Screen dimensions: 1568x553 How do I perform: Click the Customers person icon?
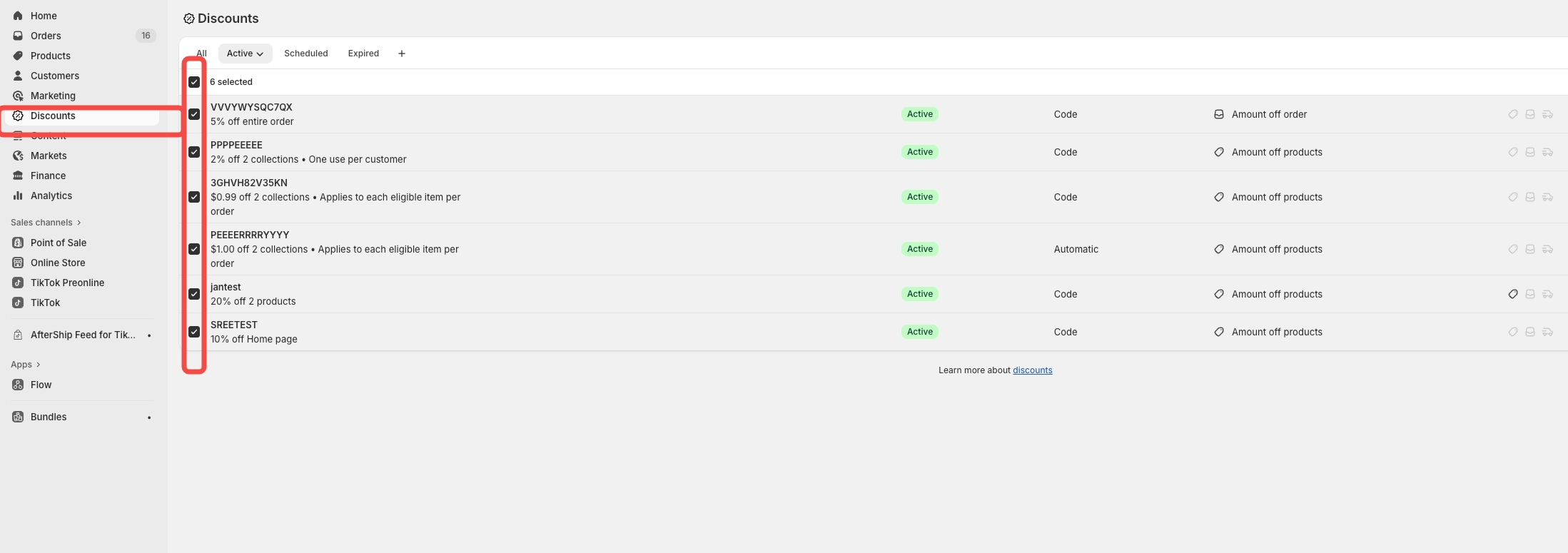pyautogui.click(x=18, y=76)
